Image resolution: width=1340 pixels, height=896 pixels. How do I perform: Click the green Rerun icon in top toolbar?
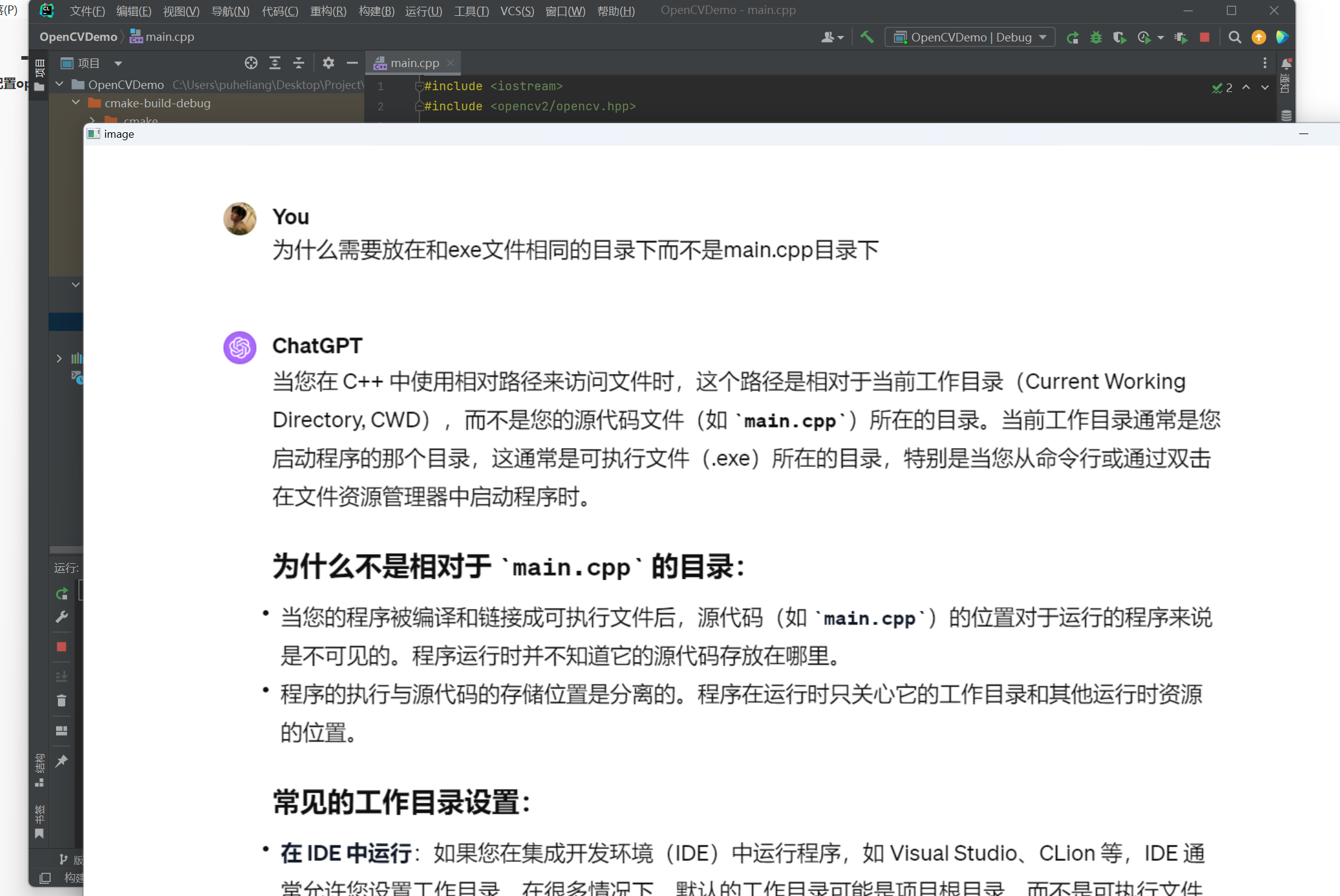point(1072,38)
